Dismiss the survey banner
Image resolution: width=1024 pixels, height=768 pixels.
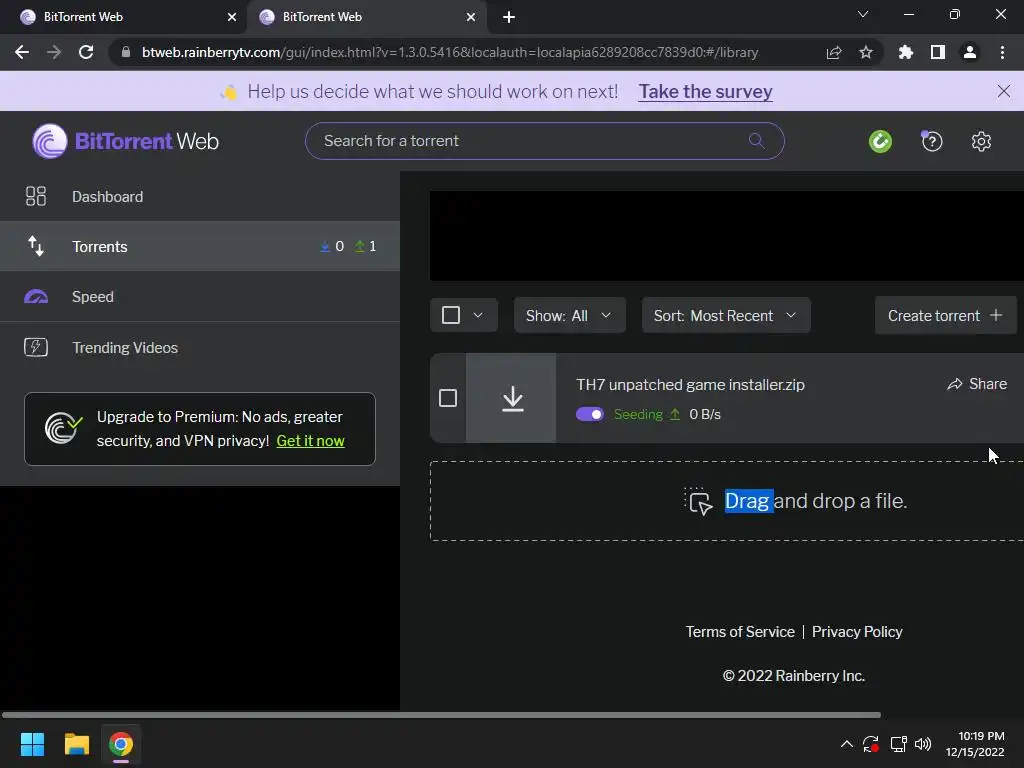tap(1004, 91)
